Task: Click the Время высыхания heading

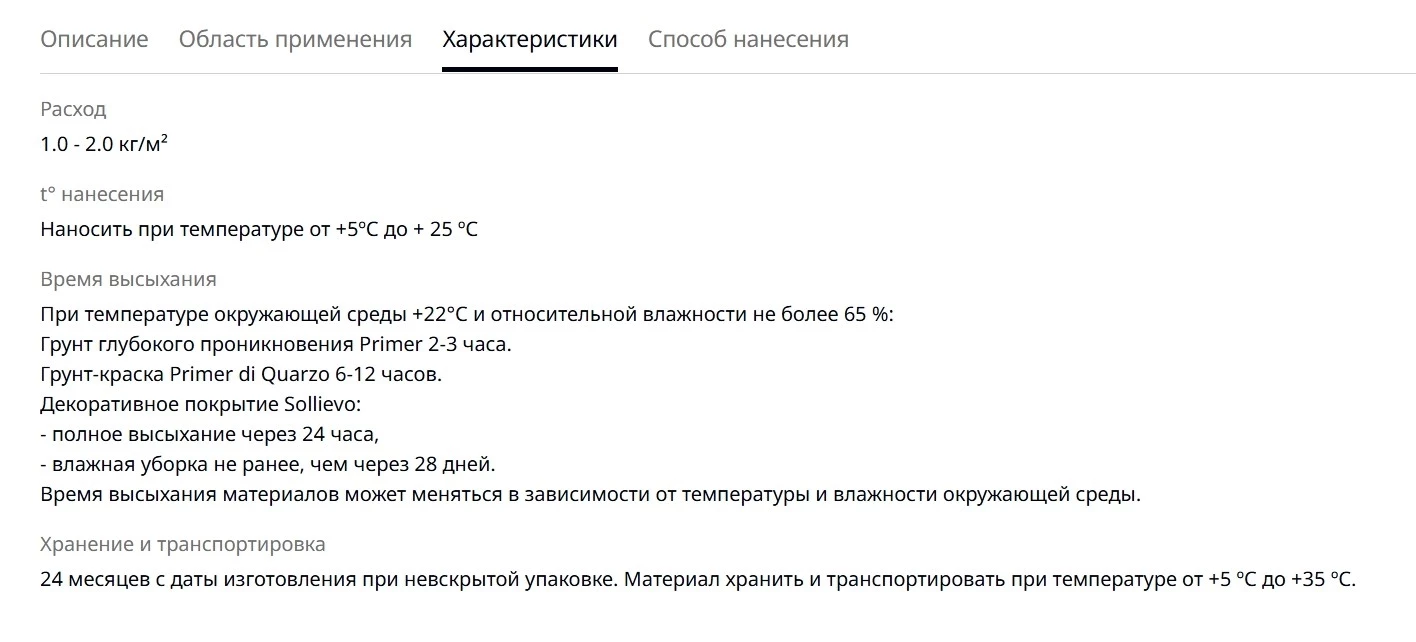Action: pos(128,279)
